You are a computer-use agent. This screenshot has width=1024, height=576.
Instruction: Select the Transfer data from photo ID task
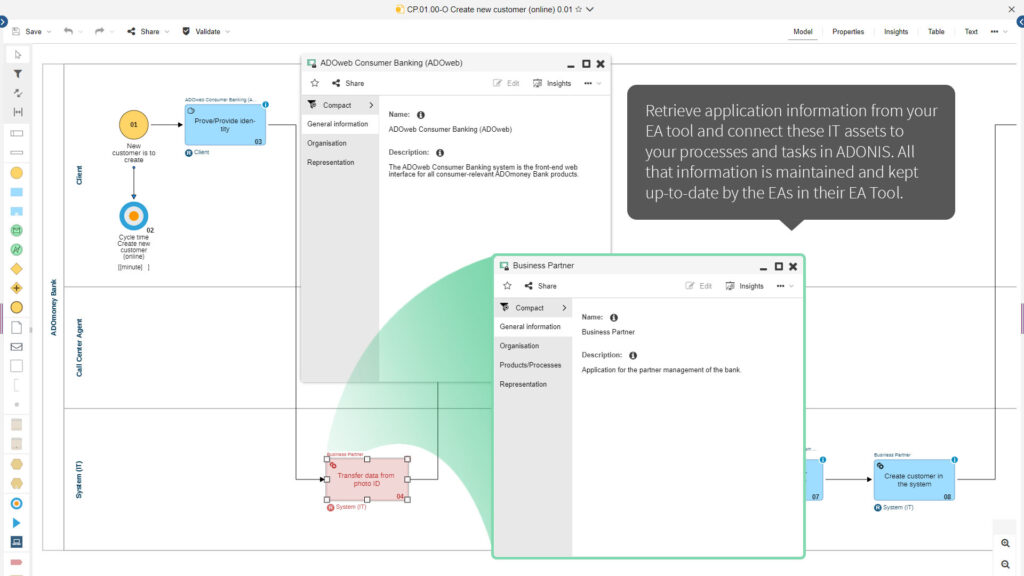[365, 480]
